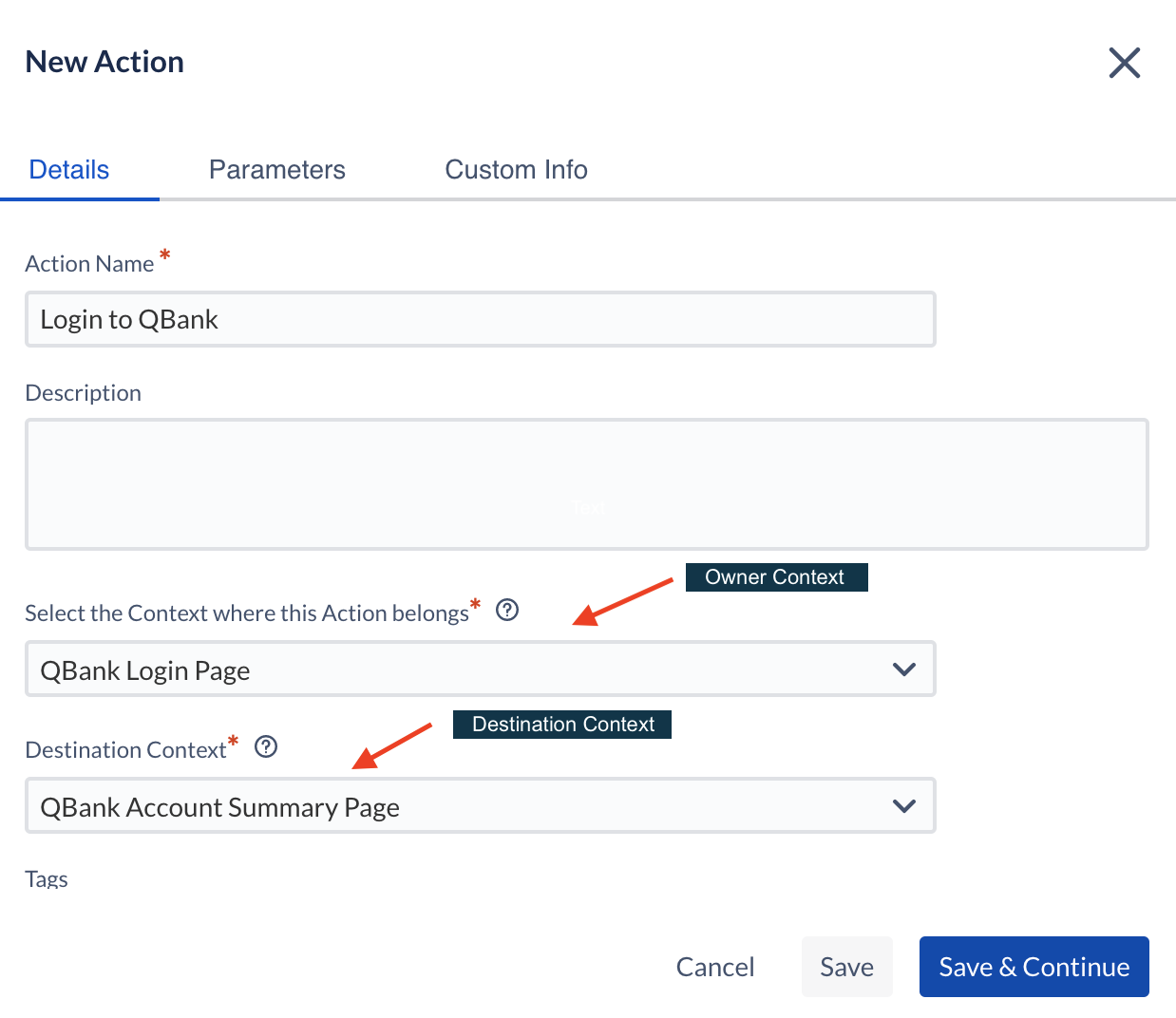Open the owner context select box

tap(481, 669)
